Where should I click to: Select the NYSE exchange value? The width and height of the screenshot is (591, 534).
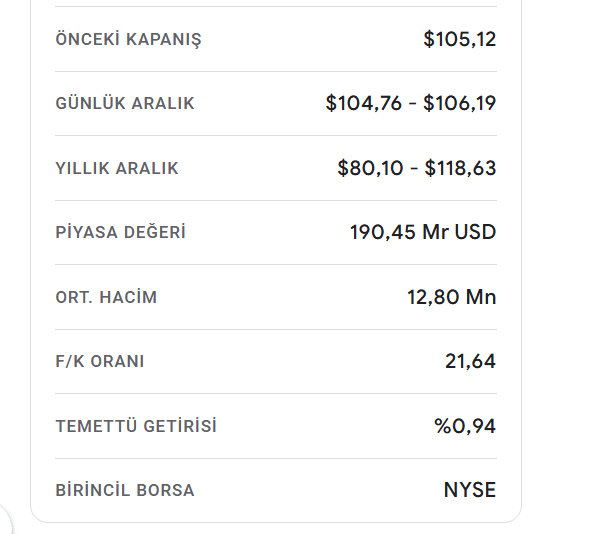click(470, 490)
